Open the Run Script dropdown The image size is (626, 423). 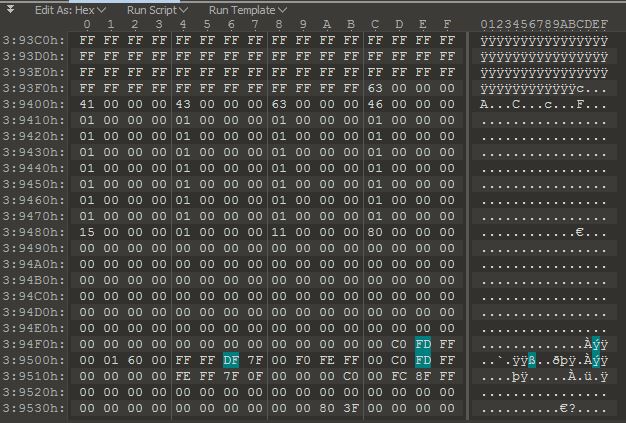click(x=157, y=10)
